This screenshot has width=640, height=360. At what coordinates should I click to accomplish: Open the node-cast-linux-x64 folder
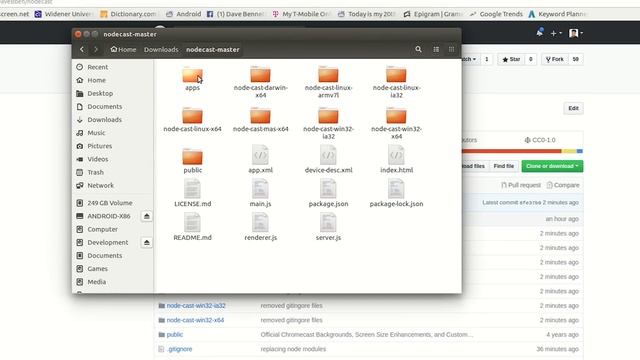pos(192,120)
